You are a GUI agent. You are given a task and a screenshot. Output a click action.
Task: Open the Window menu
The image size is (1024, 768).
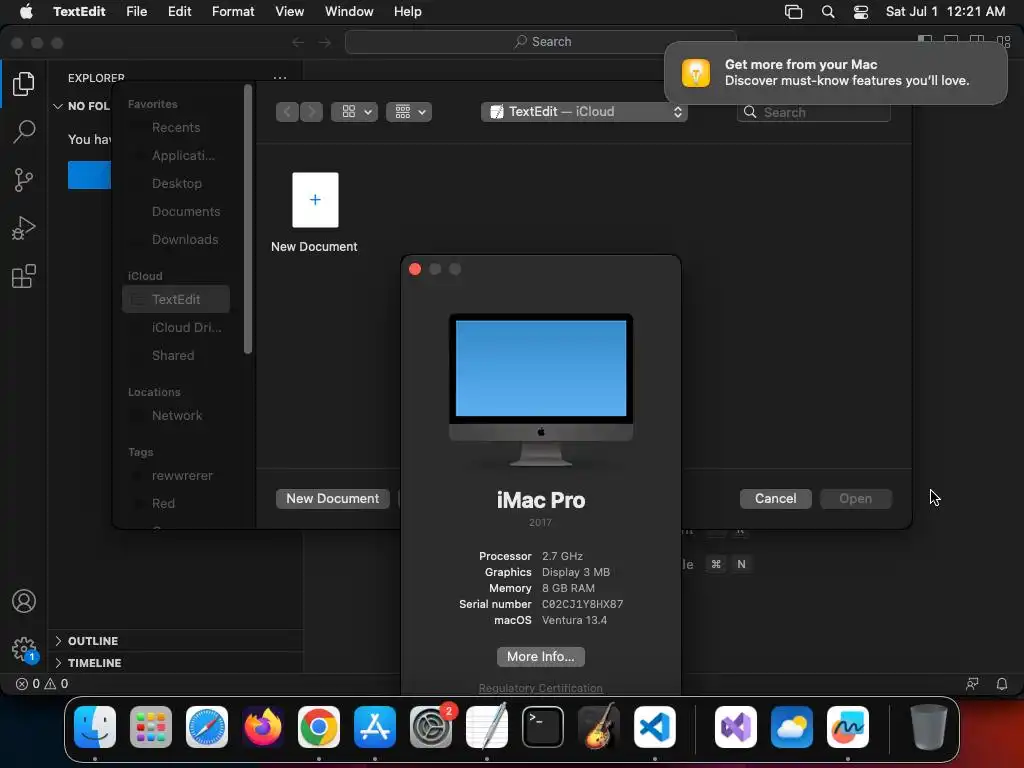click(349, 12)
